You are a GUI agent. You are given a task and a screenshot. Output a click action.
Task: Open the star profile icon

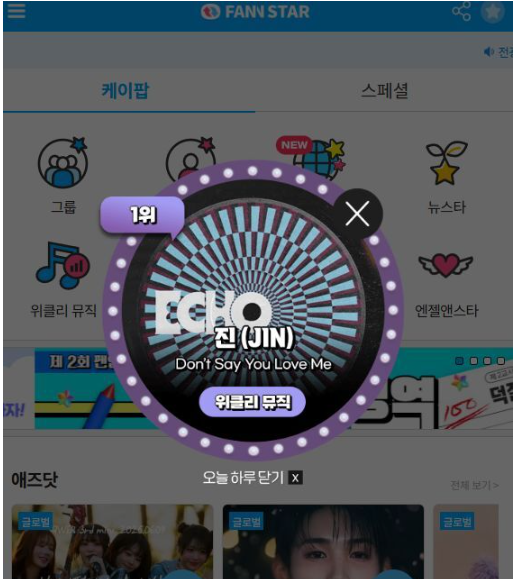(493, 12)
